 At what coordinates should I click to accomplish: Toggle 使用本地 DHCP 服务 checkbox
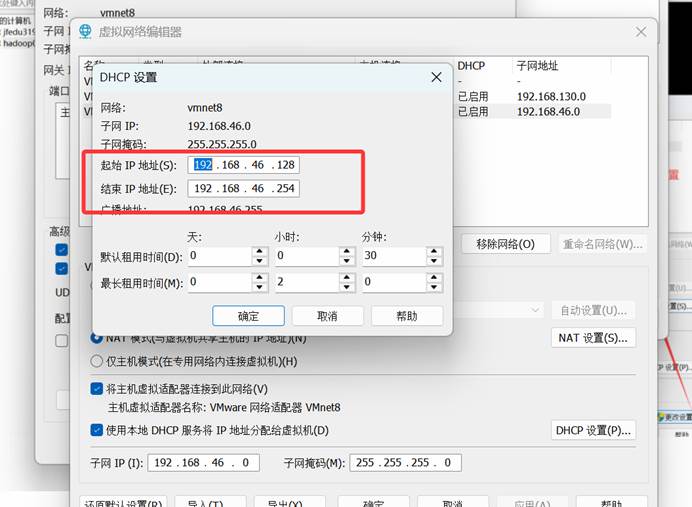97,430
